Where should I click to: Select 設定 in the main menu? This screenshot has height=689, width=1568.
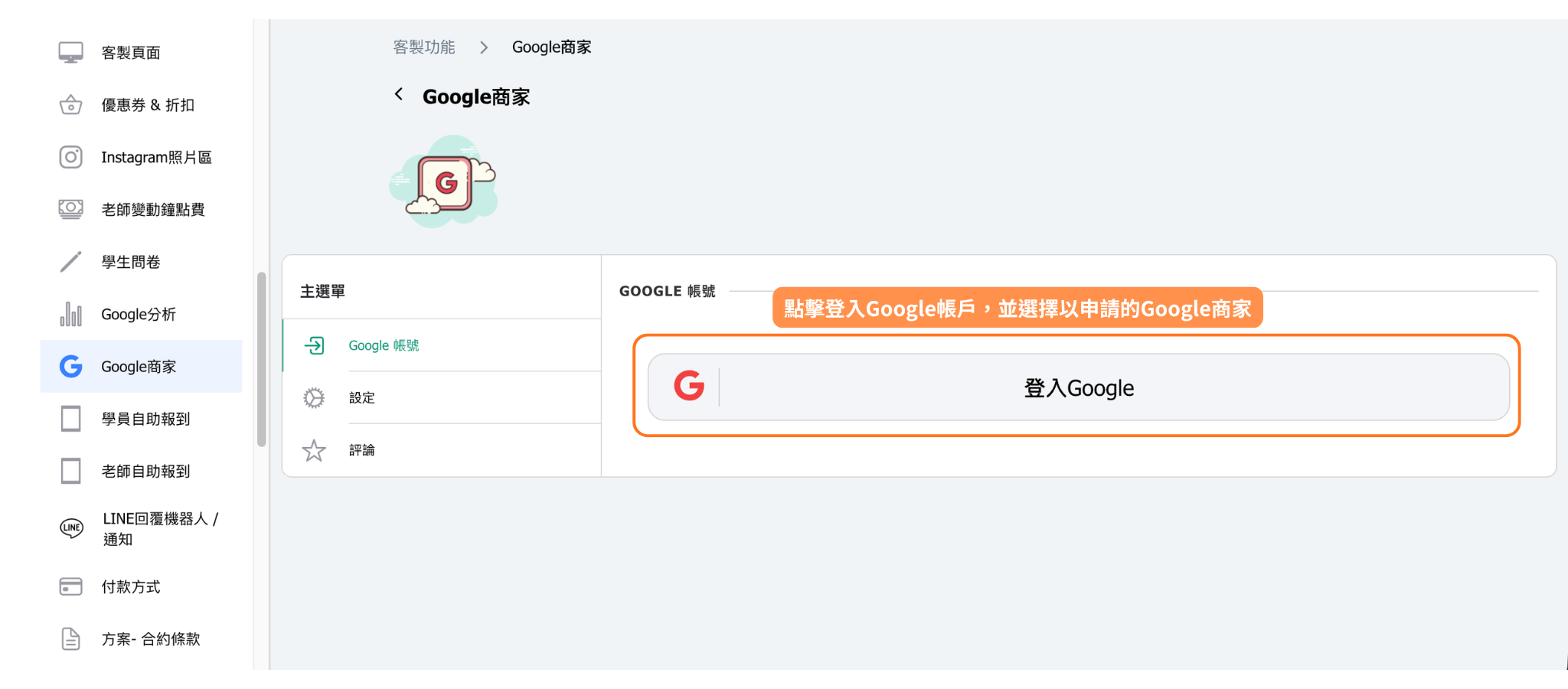[362, 398]
